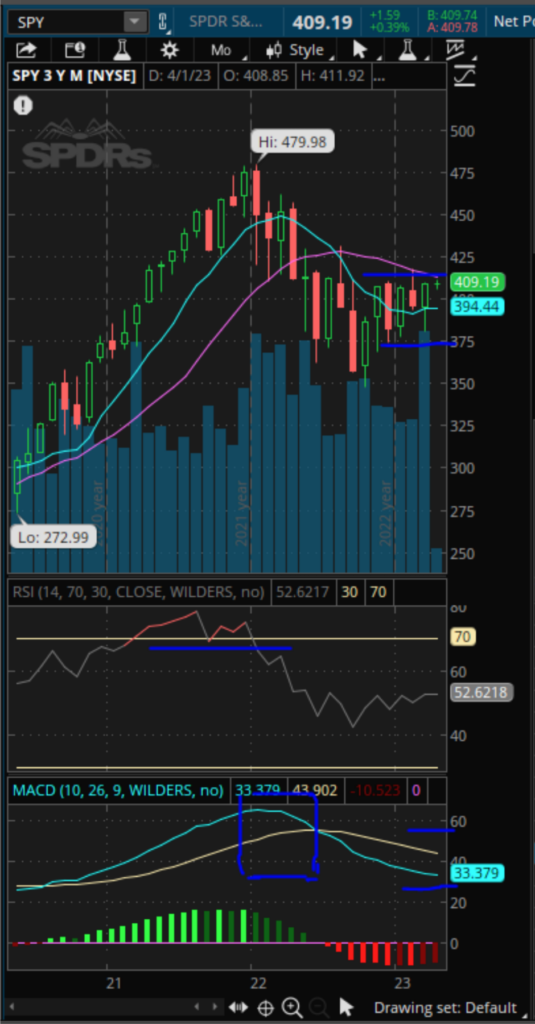Click the H: 411.92 high value
The height and width of the screenshot is (1024, 535).
(332, 76)
